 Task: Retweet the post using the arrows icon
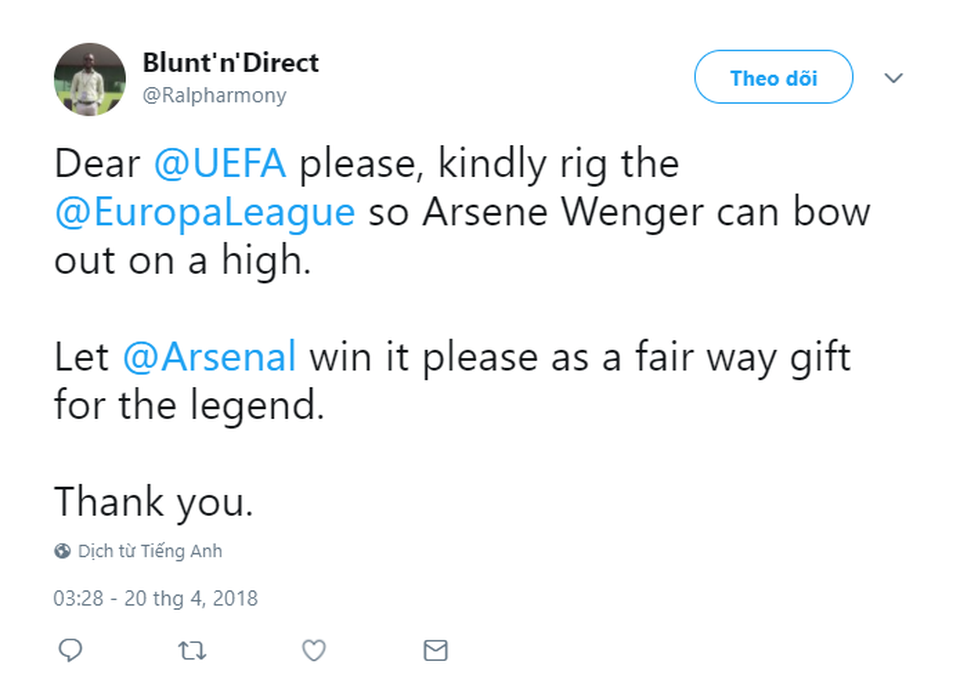click(x=191, y=650)
